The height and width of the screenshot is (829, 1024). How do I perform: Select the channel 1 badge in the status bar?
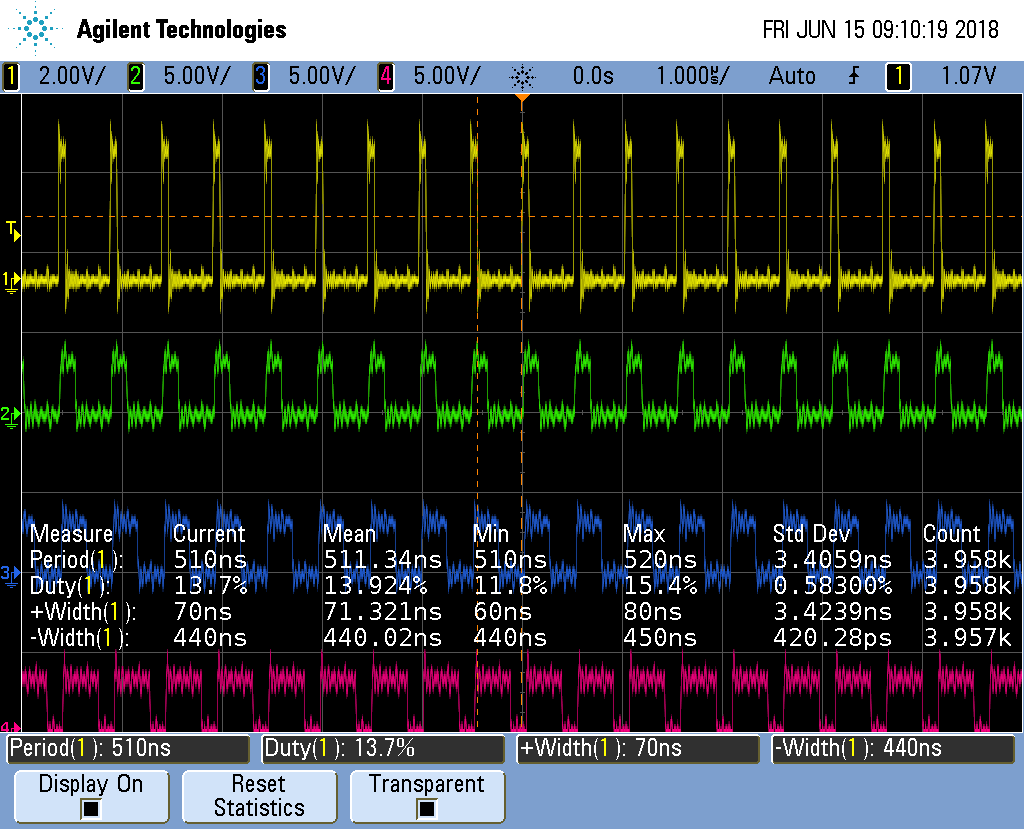(10, 76)
